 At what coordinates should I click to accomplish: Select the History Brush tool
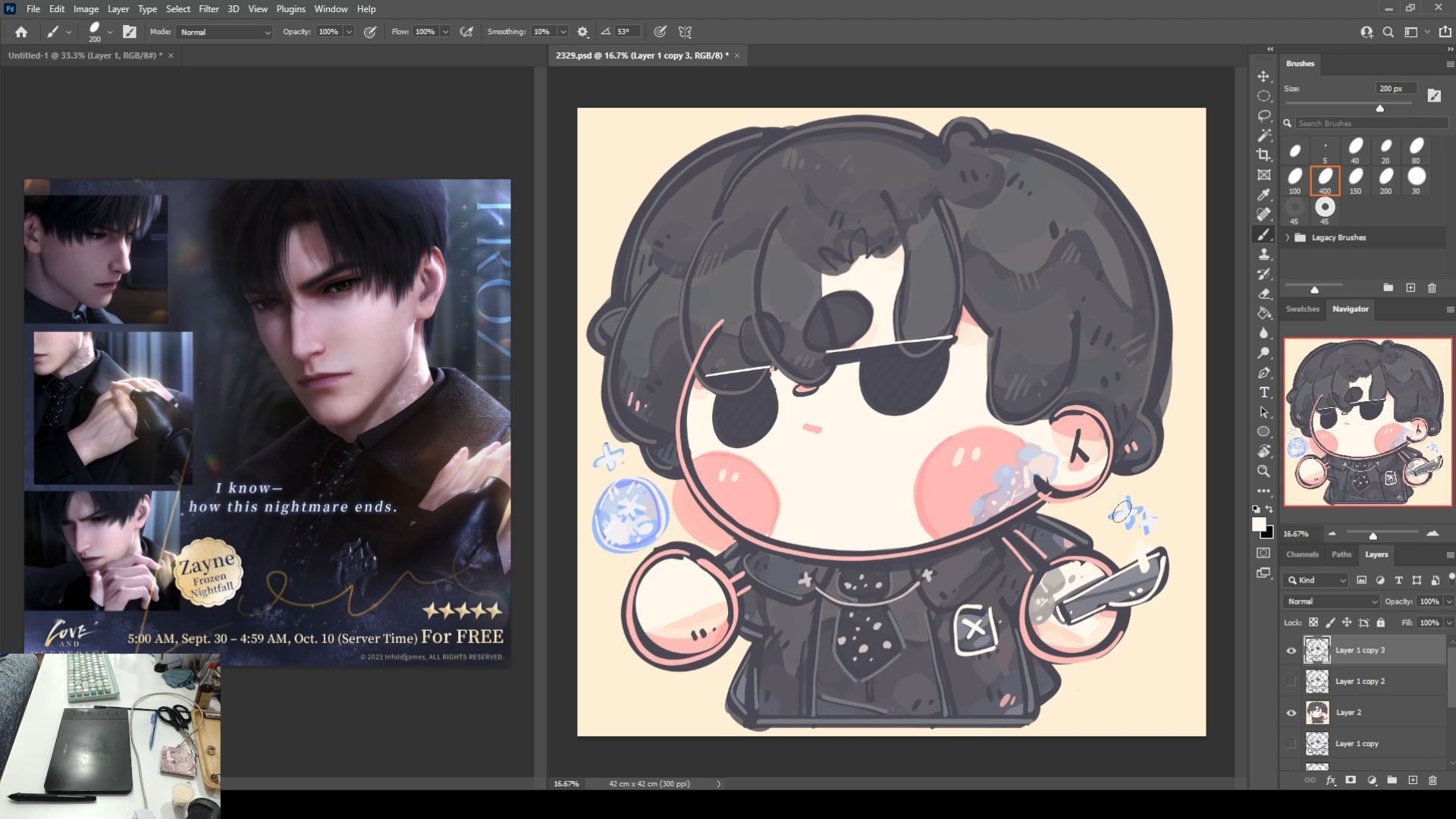click(1263, 274)
